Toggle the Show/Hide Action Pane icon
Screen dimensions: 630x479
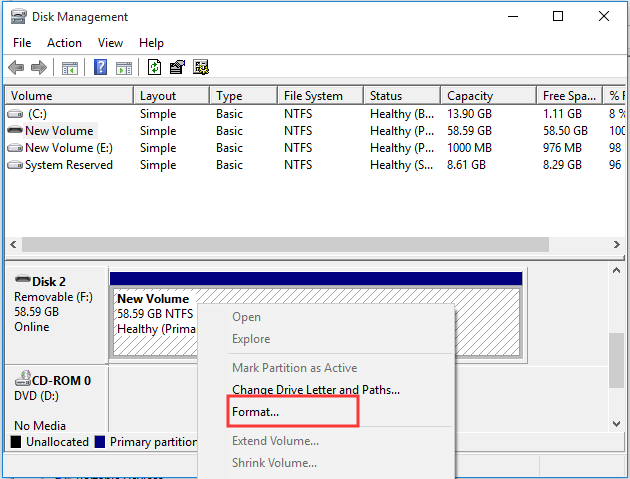tap(124, 68)
